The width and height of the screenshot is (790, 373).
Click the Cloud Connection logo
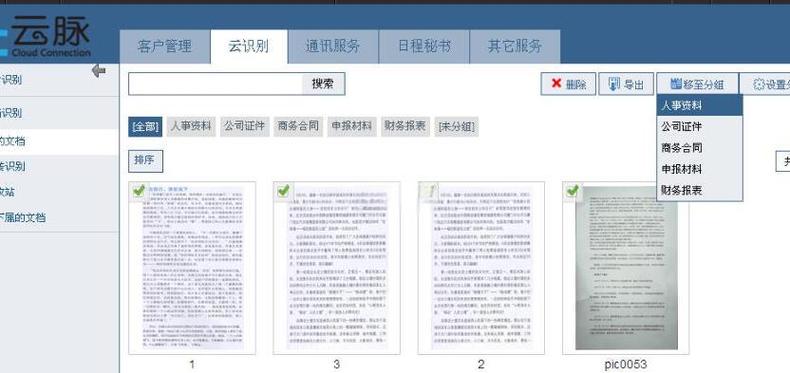(45, 37)
